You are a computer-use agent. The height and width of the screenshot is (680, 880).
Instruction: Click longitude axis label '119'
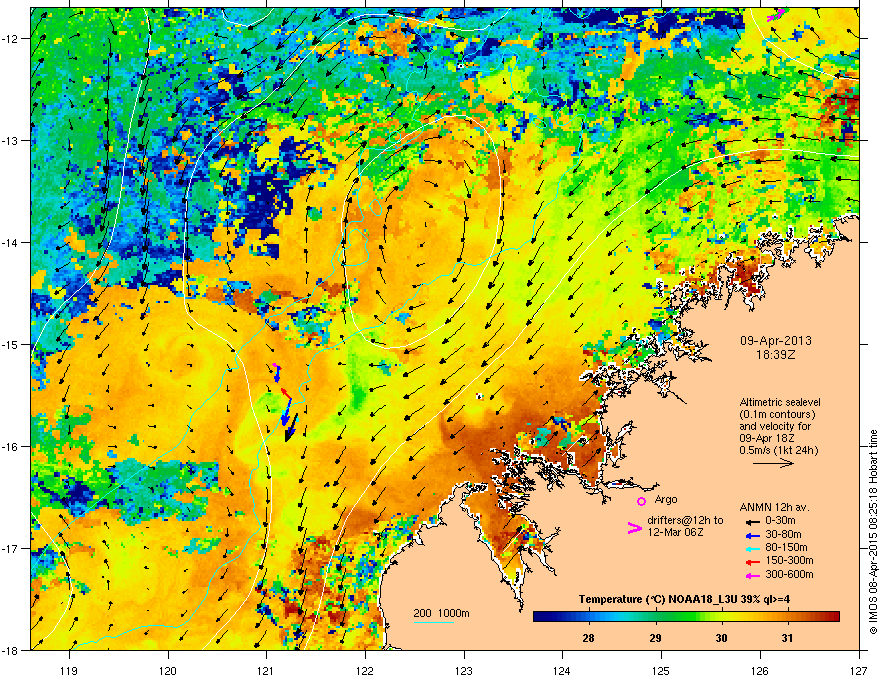[x=69, y=670]
